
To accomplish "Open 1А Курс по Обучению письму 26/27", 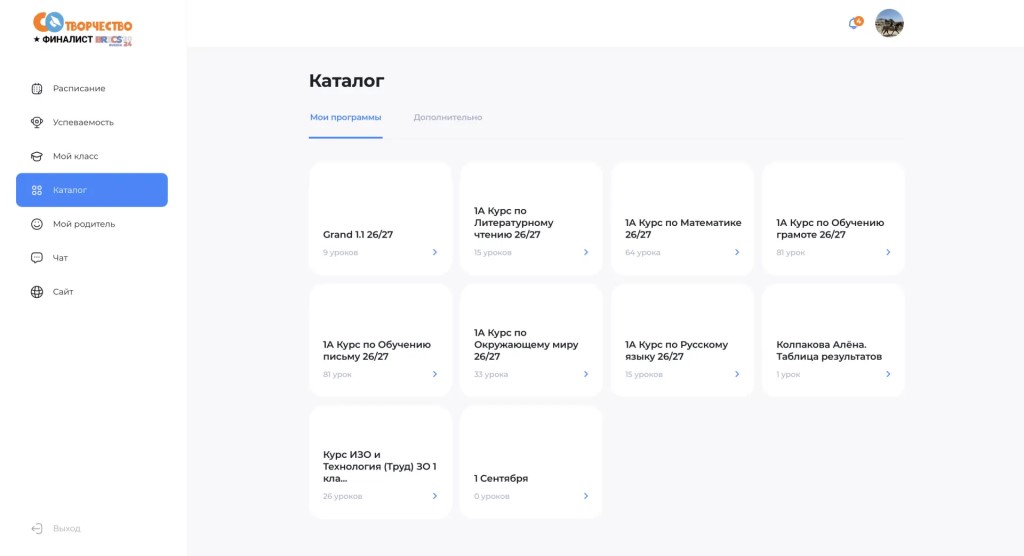I will 377,351.
